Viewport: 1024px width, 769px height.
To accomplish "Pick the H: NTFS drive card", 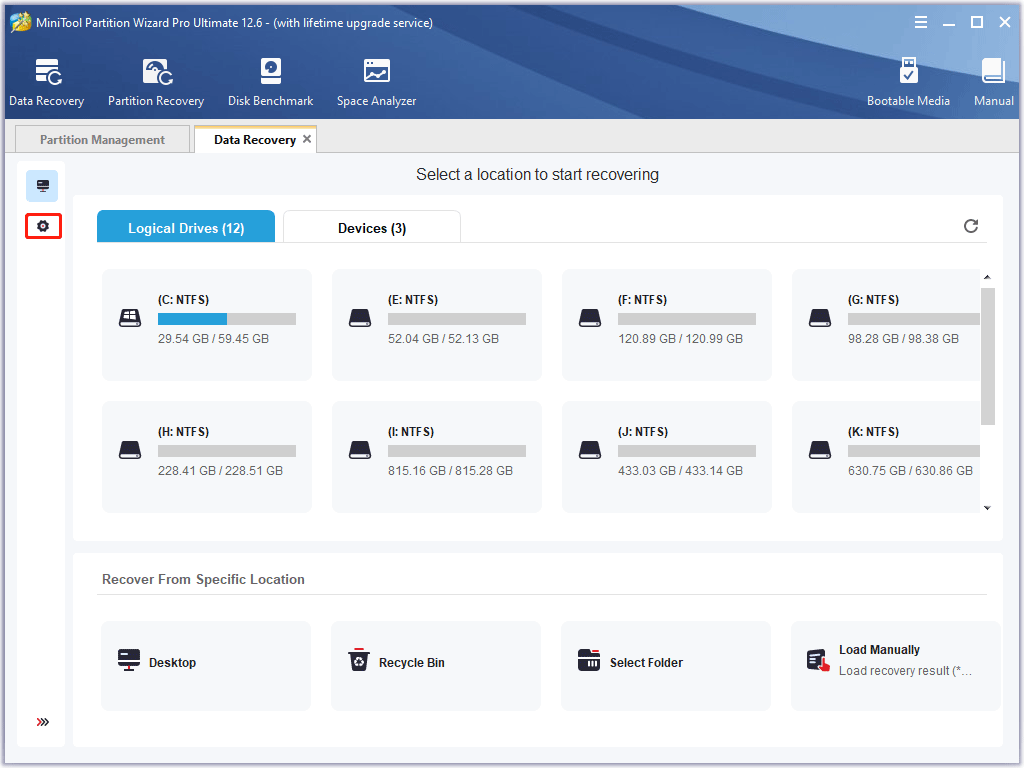I will pyautogui.click(x=207, y=456).
